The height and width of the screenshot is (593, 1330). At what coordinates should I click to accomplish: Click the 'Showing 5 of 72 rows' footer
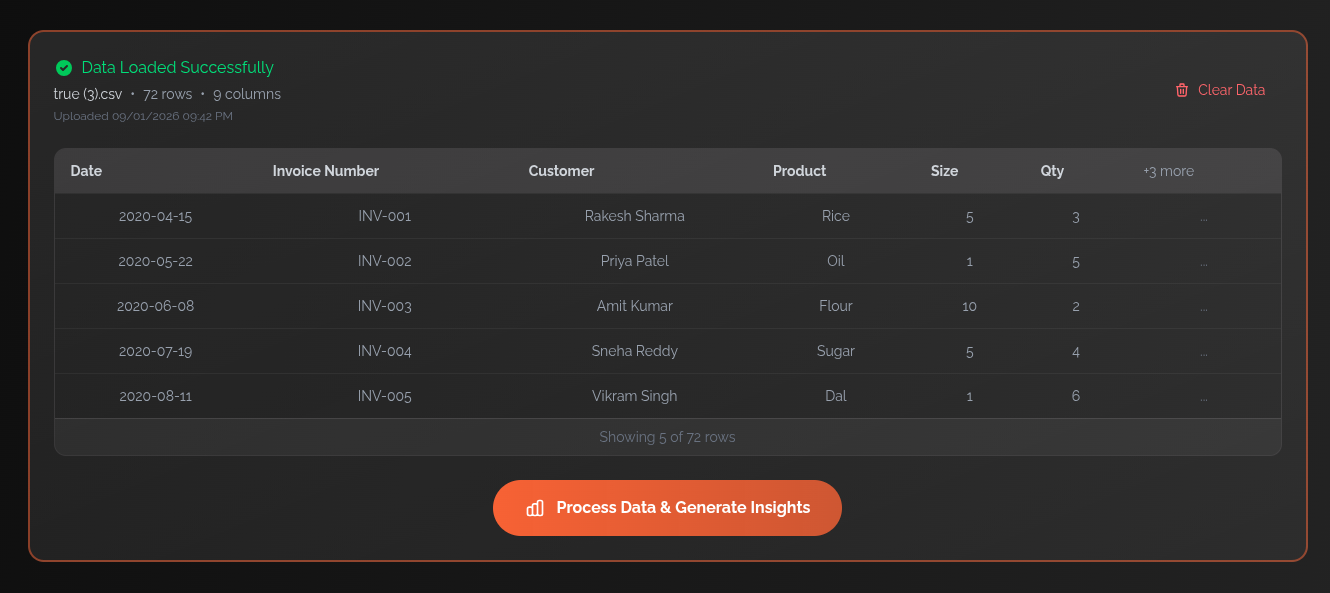coord(667,437)
